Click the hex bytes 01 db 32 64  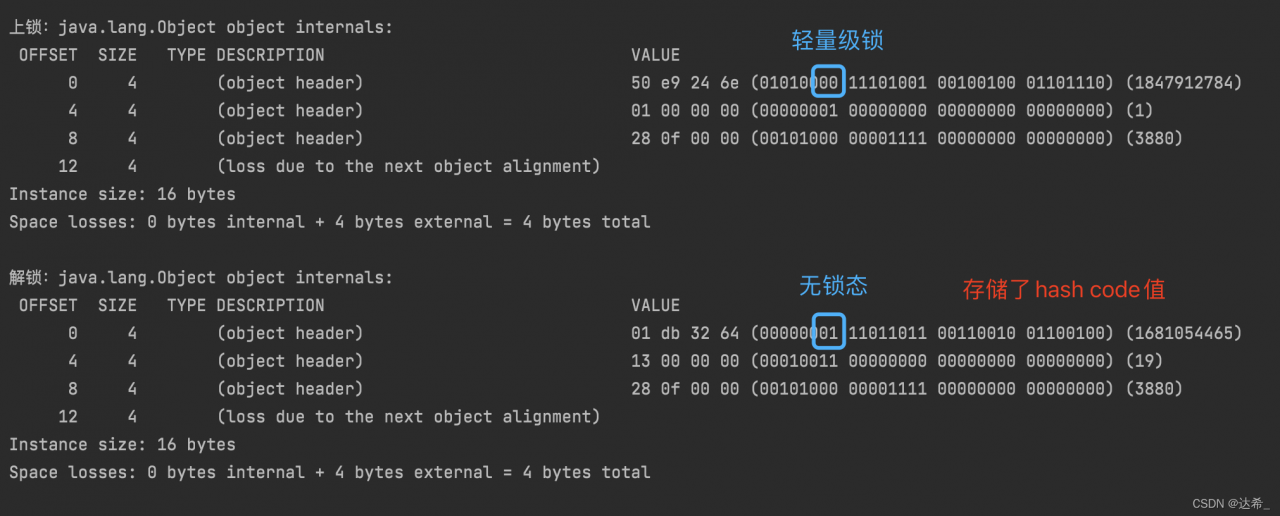(x=685, y=333)
